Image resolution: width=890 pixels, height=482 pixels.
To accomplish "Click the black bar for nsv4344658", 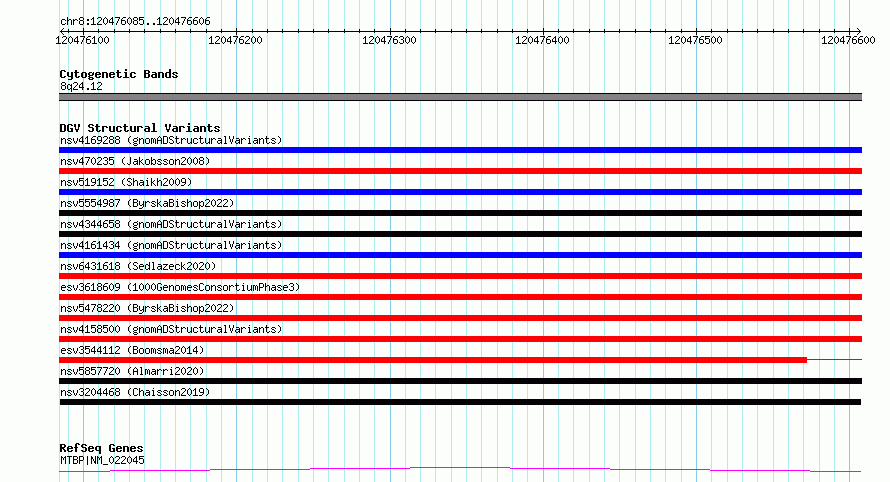I will click(x=460, y=234).
